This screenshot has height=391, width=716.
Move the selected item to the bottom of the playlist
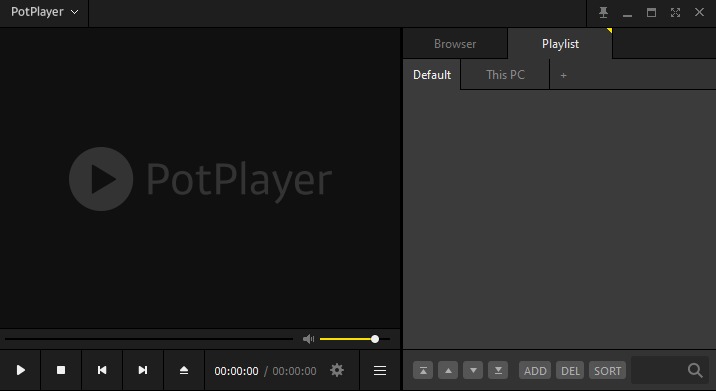pos(498,370)
